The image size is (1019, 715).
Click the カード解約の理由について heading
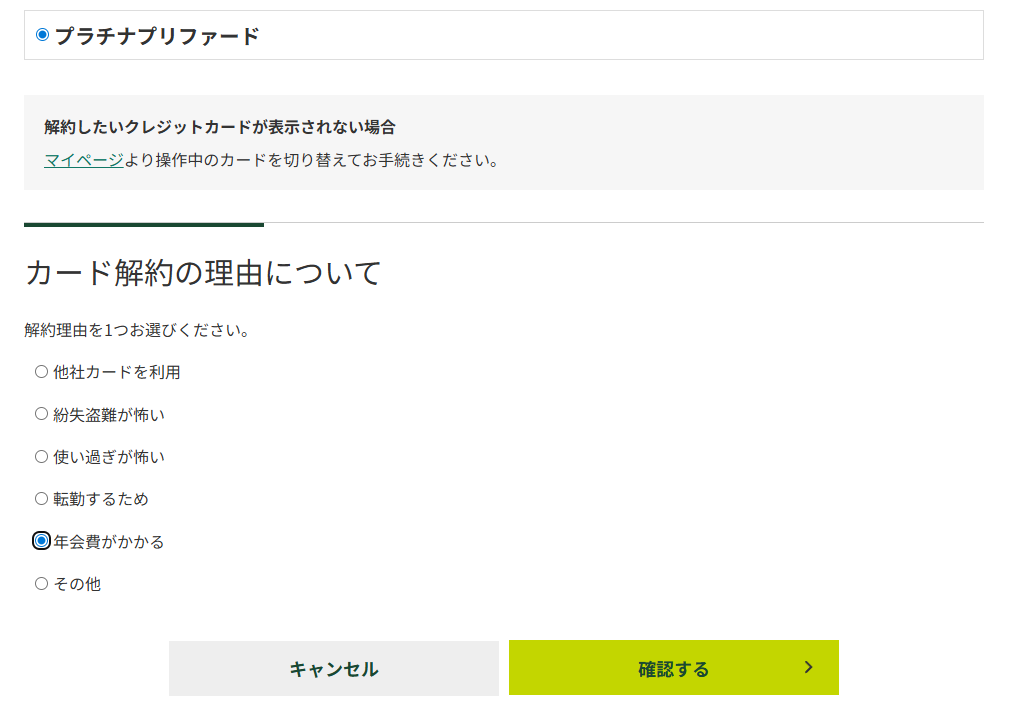tap(203, 272)
